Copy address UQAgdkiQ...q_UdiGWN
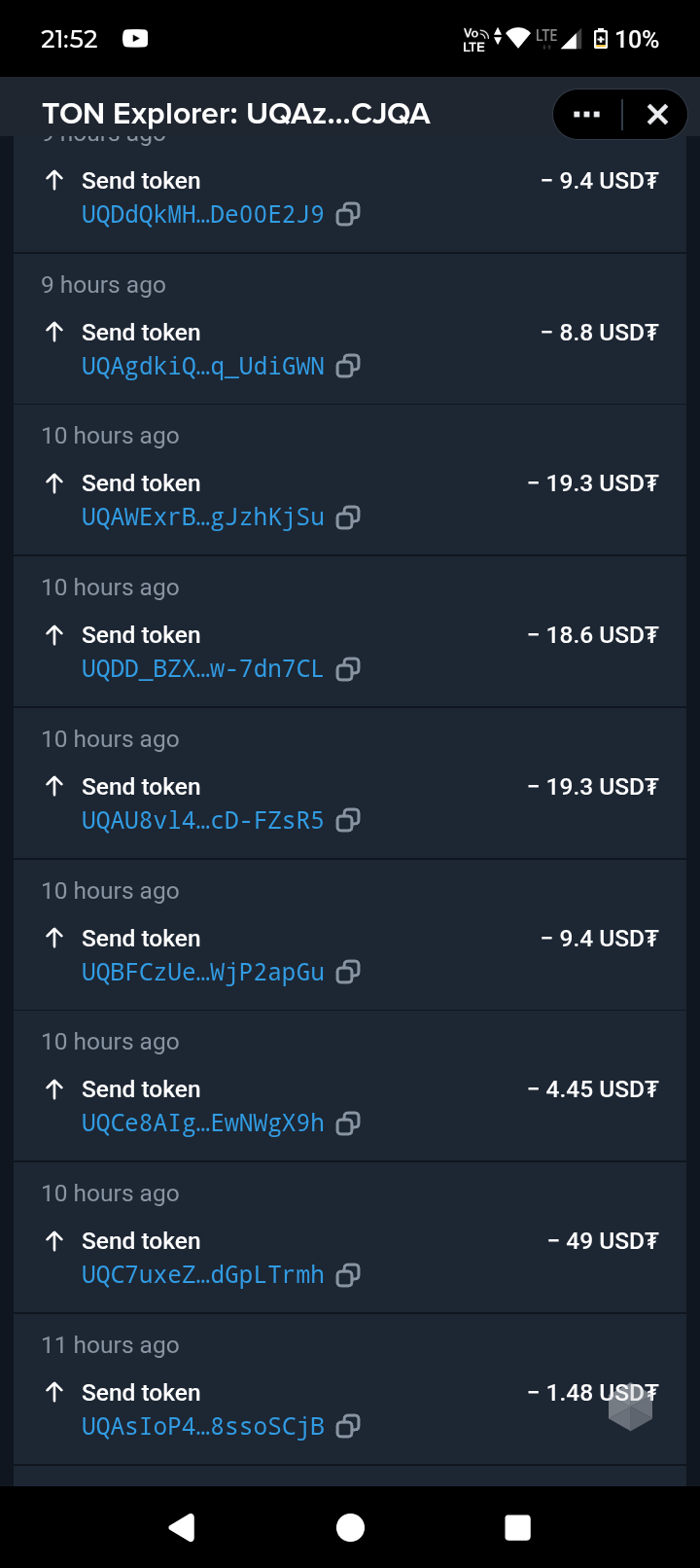This screenshot has height=1568, width=700. pos(348,366)
